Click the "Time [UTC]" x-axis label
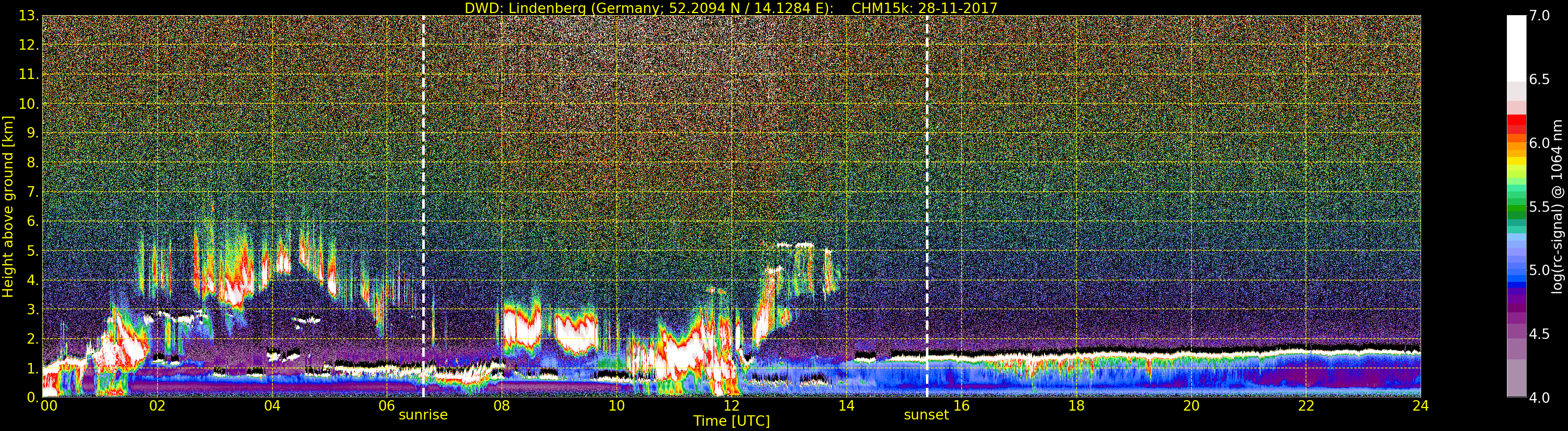 pos(731,421)
